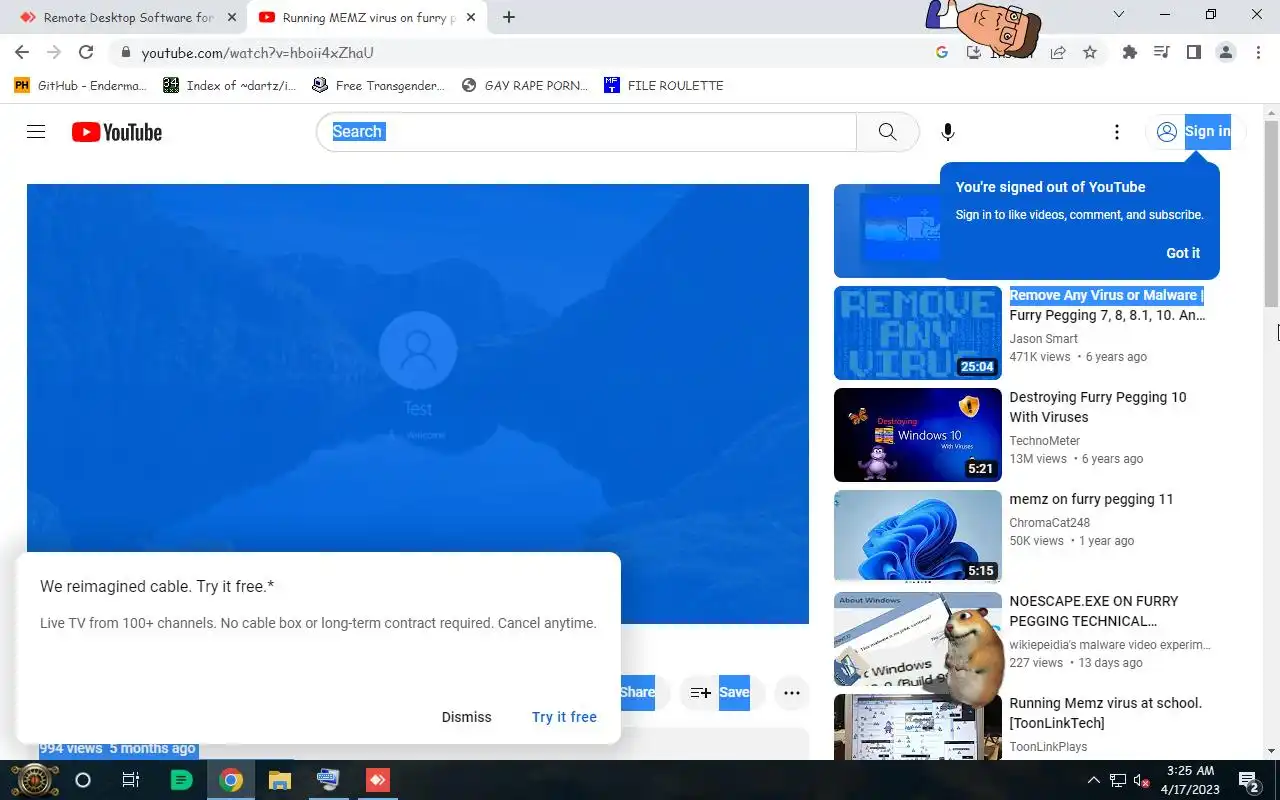Open the Windows Start button

pyautogui.click(x=34, y=780)
